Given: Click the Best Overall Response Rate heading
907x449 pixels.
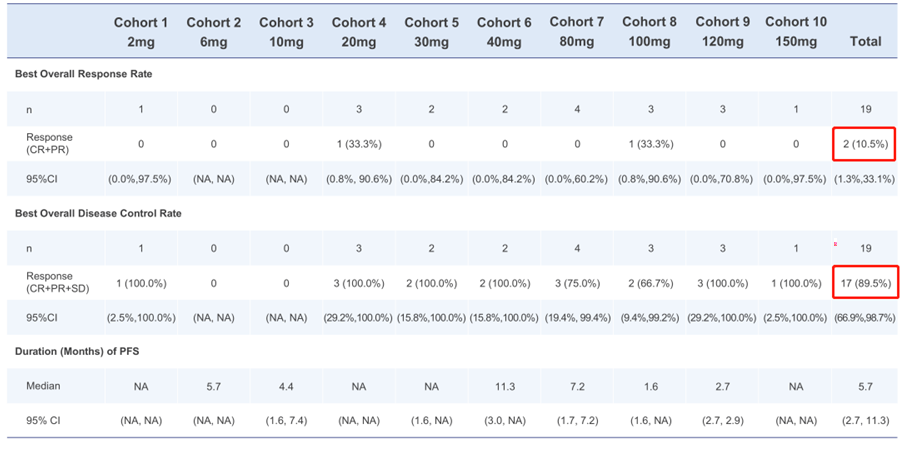Looking at the screenshot, I should (83, 74).
